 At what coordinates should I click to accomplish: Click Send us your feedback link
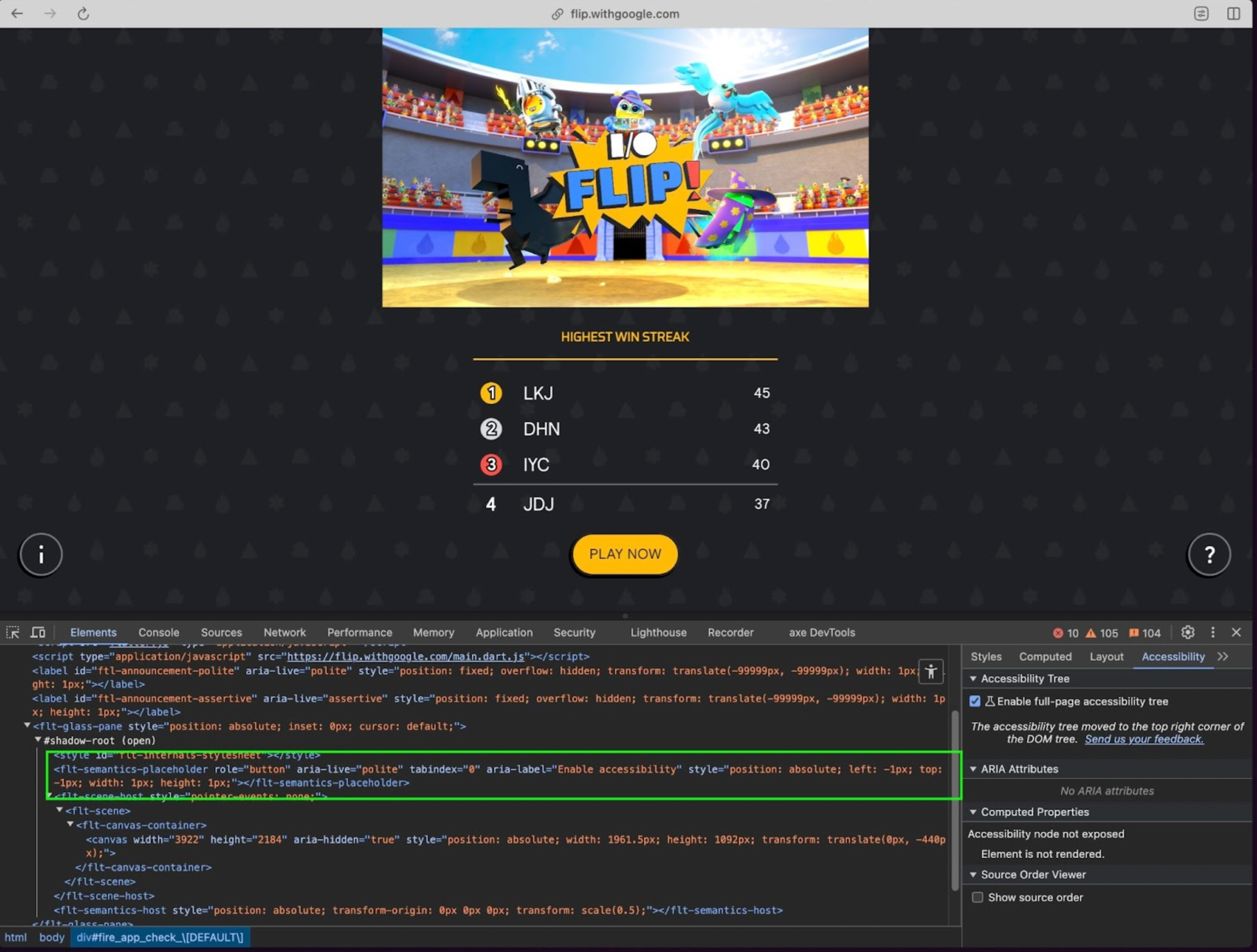pyautogui.click(x=1144, y=739)
